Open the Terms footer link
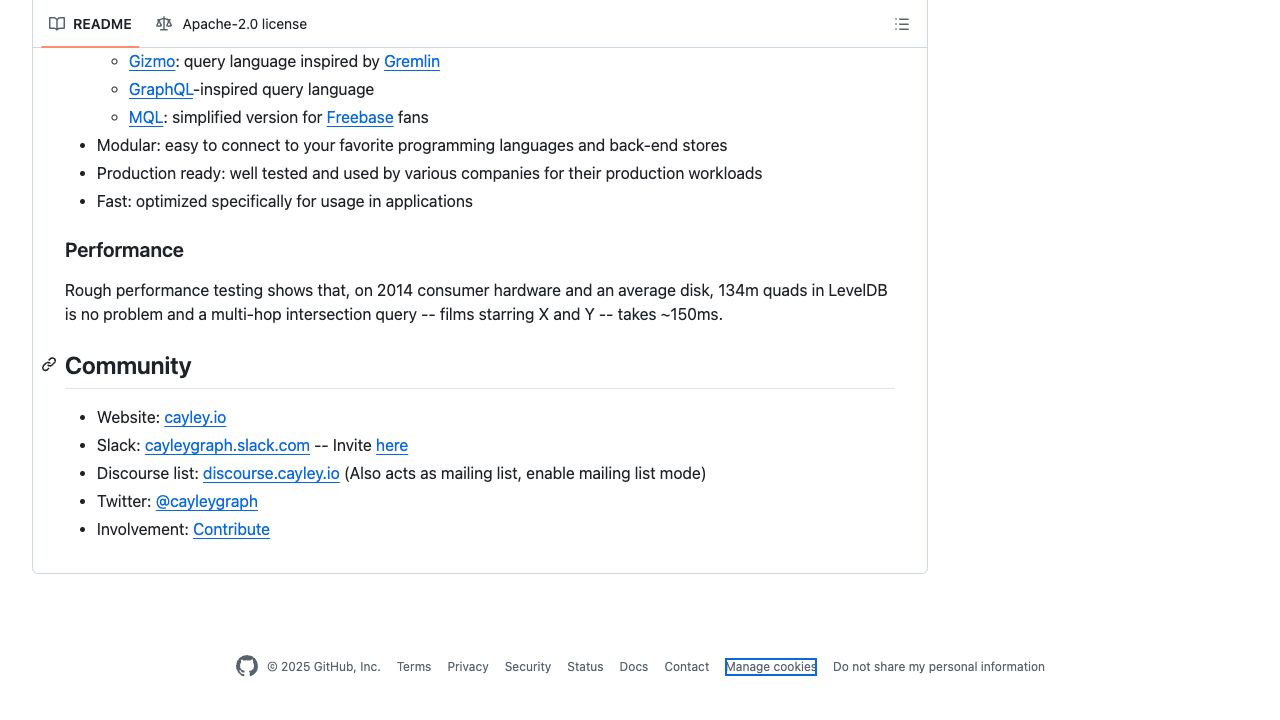The width and height of the screenshot is (1280, 720). click(x=414, y=667)
